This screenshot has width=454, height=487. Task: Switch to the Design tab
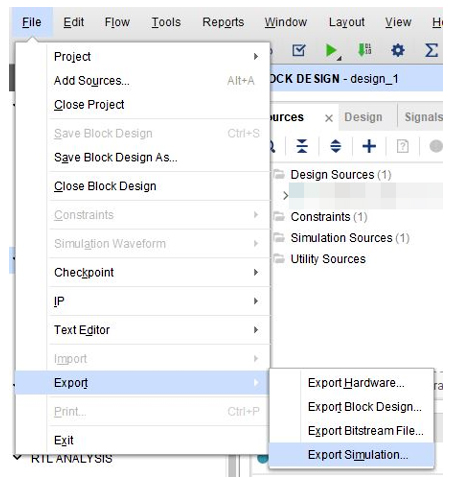[x=363, y=117]
